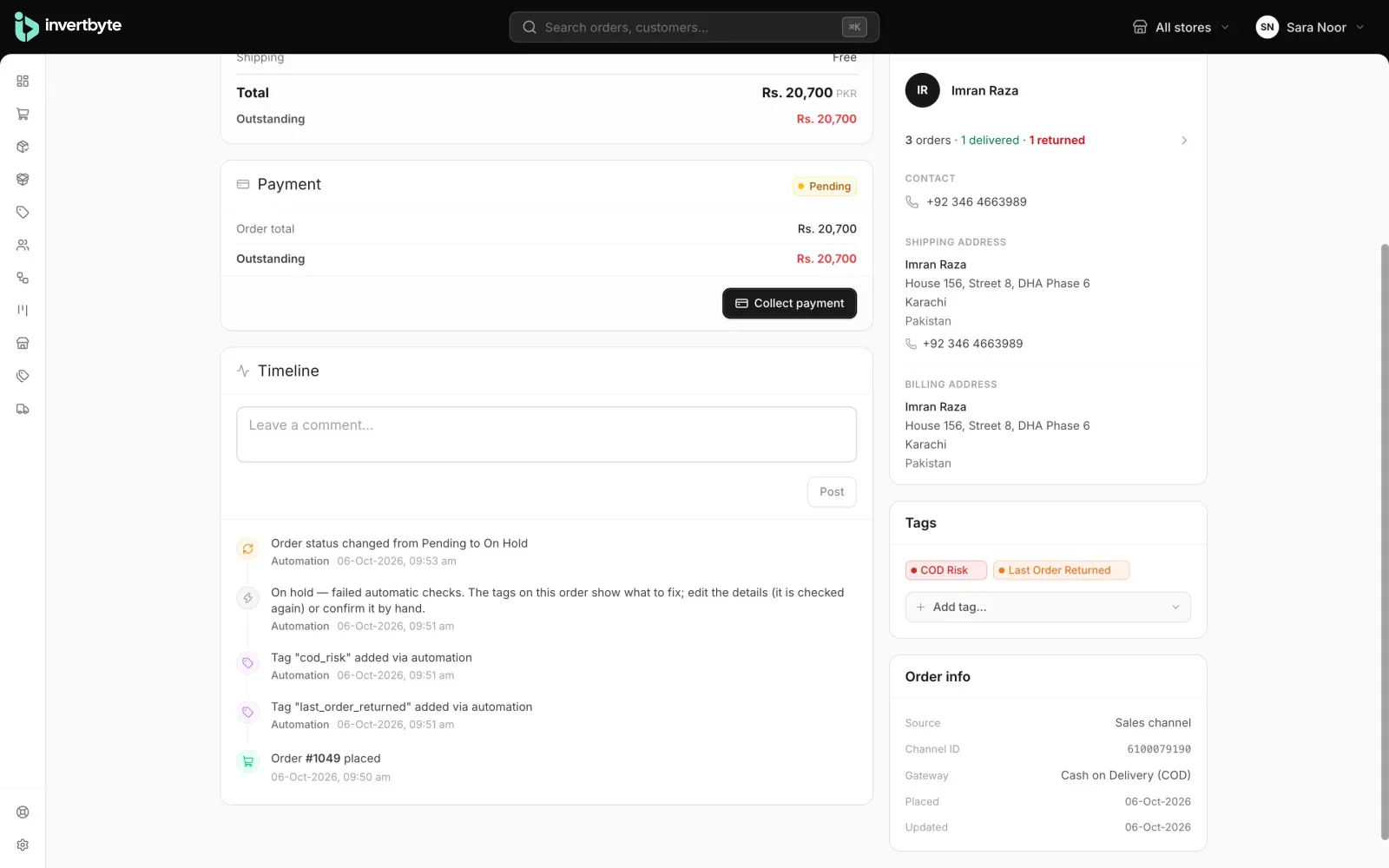The width and height of the screenshot is (1389, 868).
Task: Click the invertbyte logo
Action: [x=68, y=27]
